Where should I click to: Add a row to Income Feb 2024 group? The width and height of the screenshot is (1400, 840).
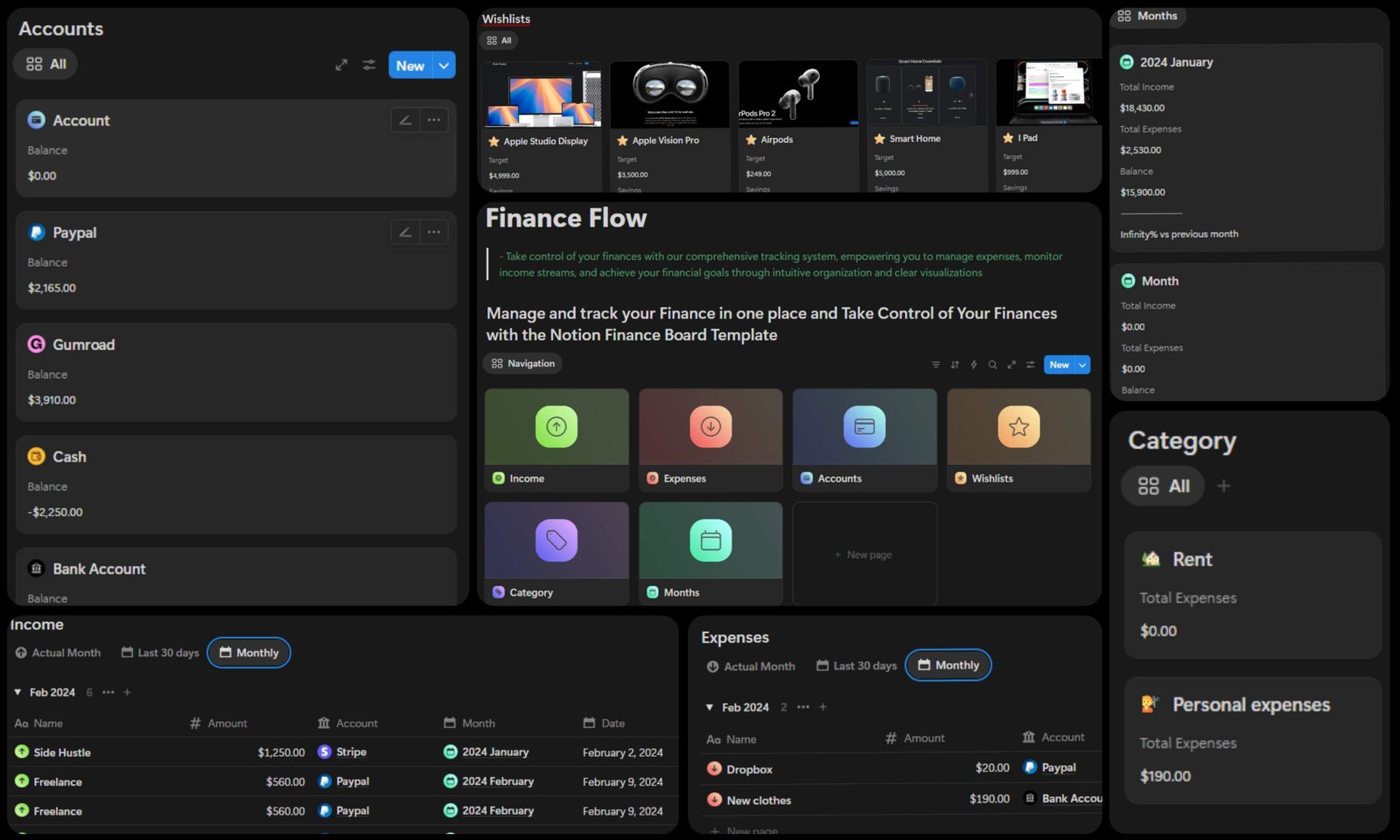127,692
